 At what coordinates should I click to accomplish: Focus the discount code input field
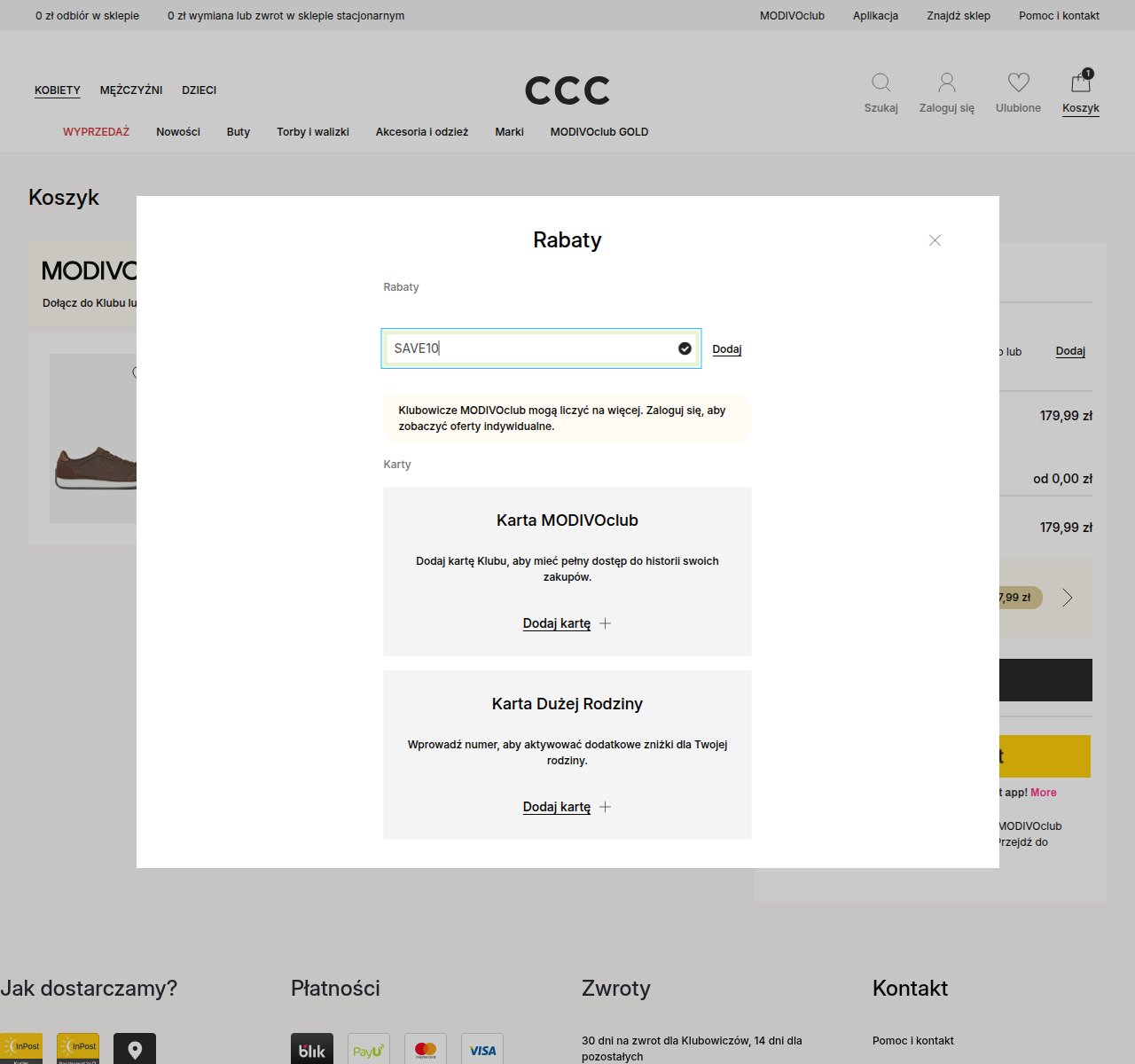(x=541, y=348)
